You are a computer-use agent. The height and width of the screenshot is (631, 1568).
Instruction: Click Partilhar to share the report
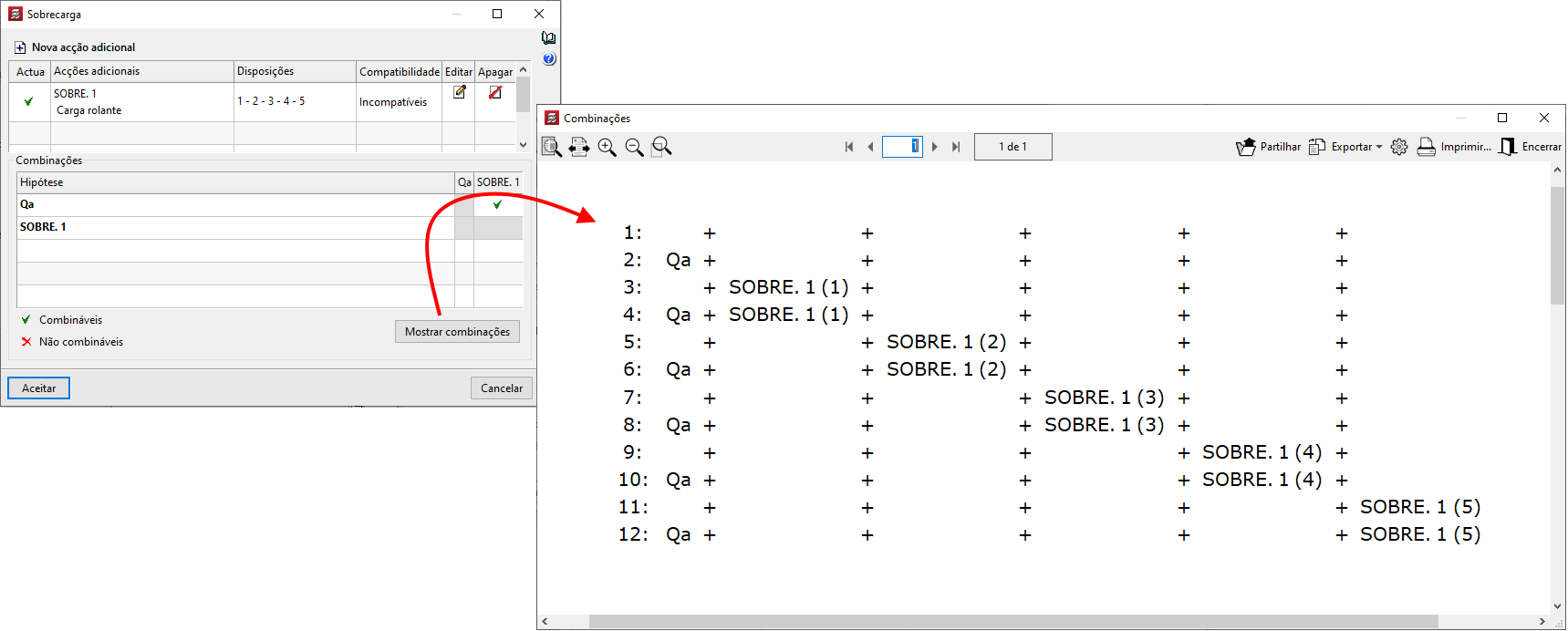coord(1269,147)
